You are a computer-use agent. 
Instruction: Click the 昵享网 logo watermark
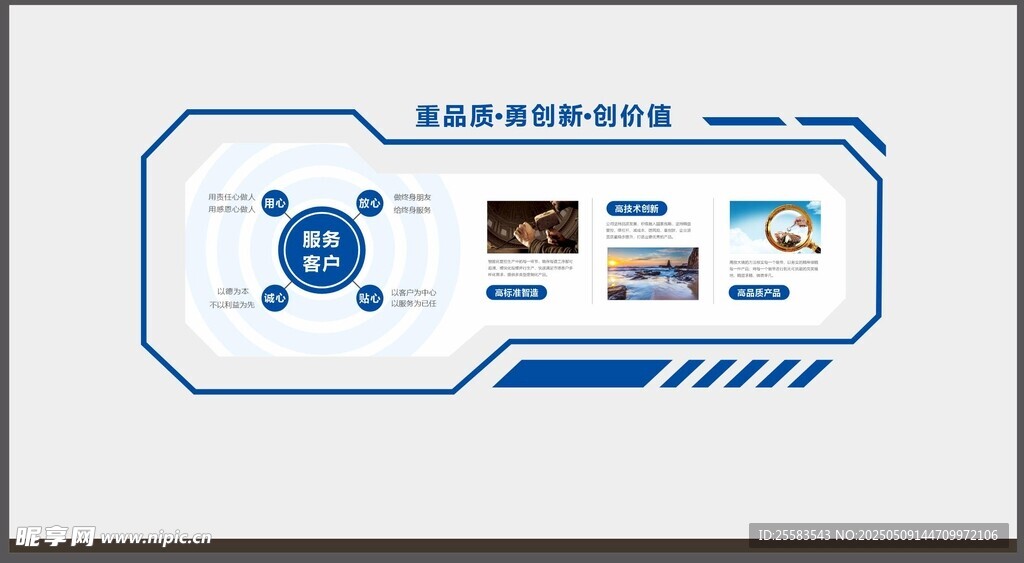54,537
